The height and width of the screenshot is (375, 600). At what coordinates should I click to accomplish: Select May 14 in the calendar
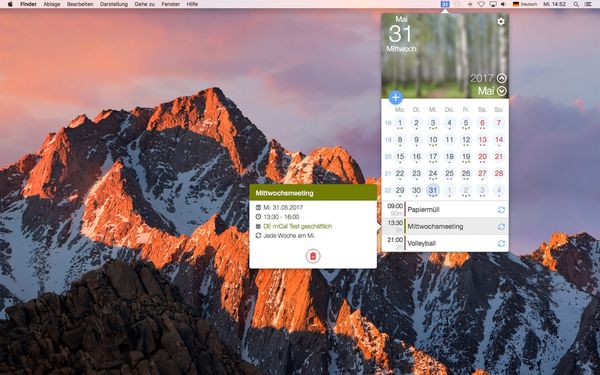[499, 140]
